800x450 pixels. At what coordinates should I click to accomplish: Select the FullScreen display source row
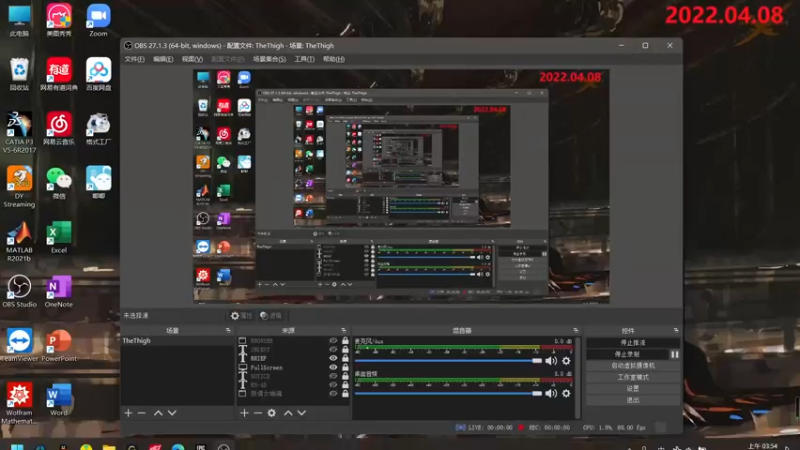point(293,367)
